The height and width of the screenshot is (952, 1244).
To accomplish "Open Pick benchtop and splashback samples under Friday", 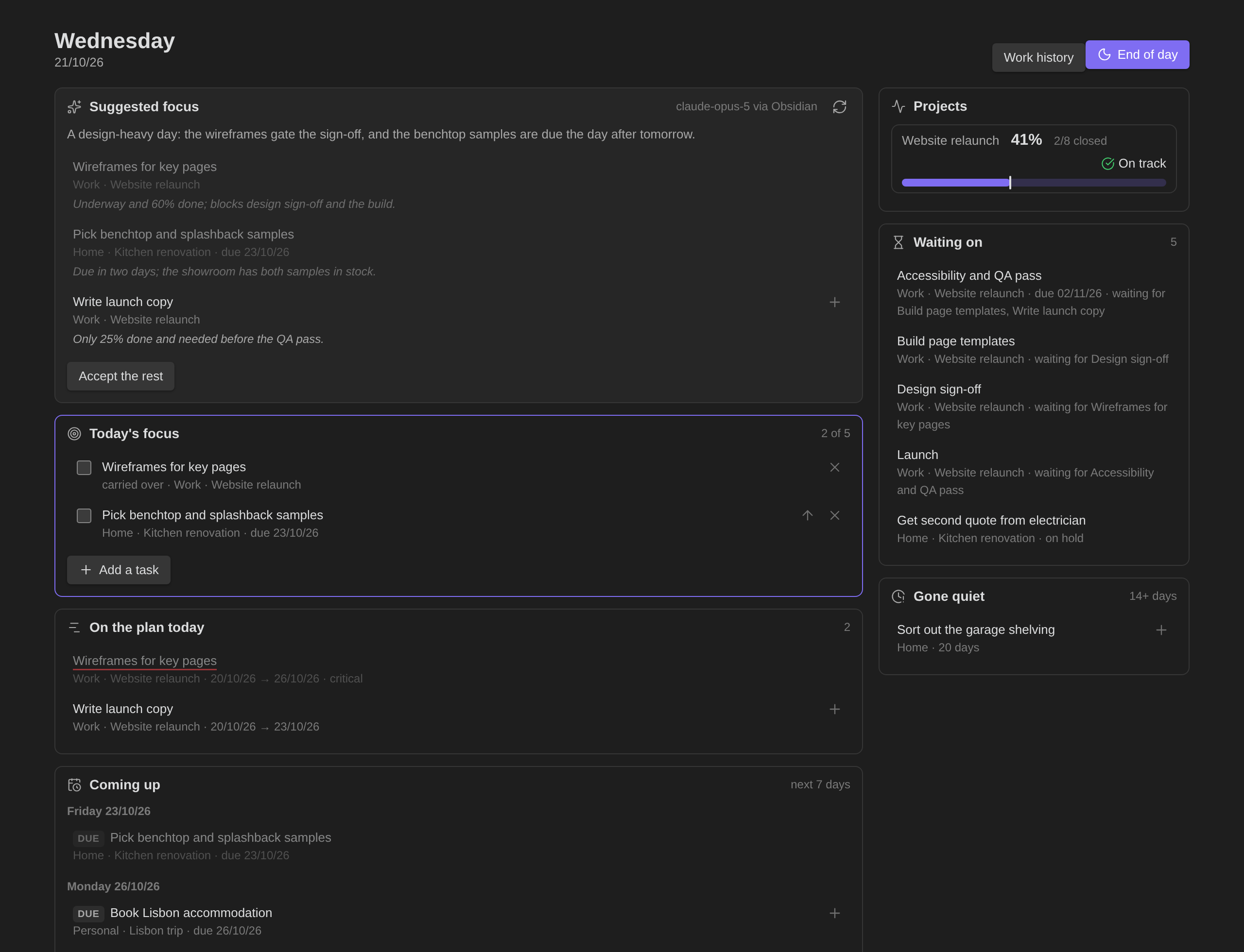I will 221,837.
